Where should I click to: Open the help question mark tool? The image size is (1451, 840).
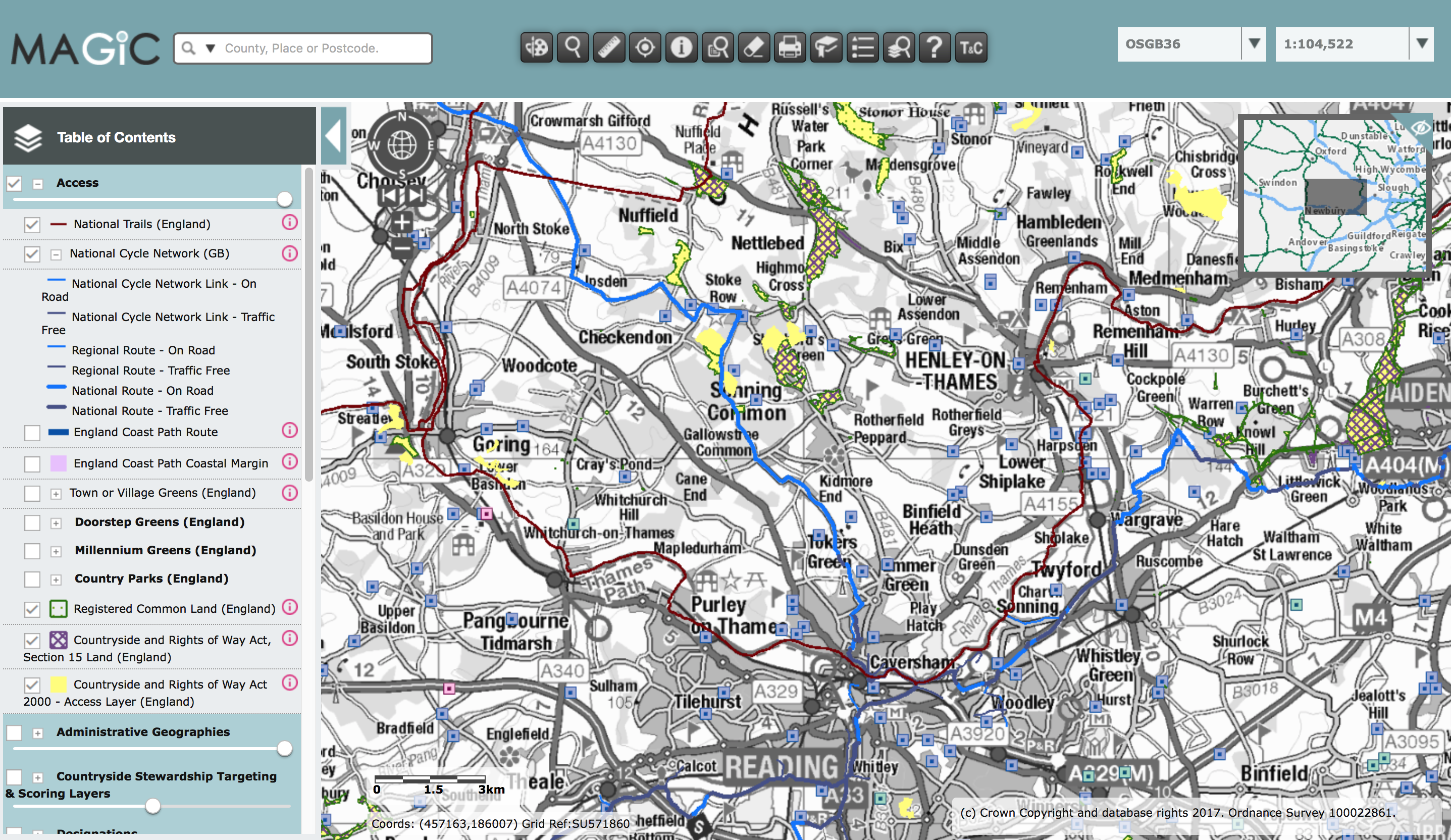(935, 47)
